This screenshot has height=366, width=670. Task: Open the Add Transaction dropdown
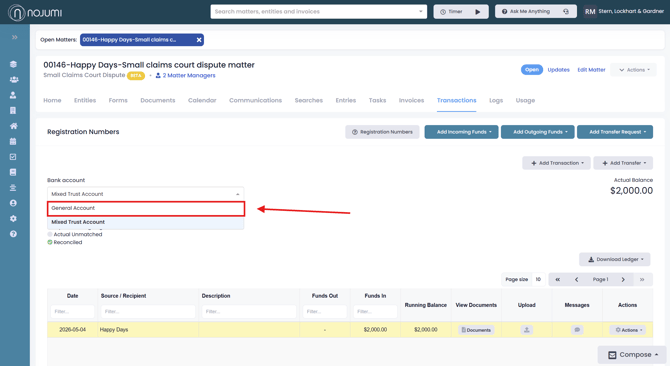[x=556, y=163]
